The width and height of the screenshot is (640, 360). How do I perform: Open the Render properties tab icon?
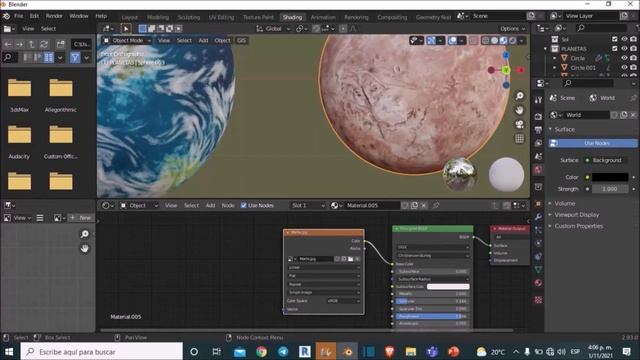click(x=538, y=116)
